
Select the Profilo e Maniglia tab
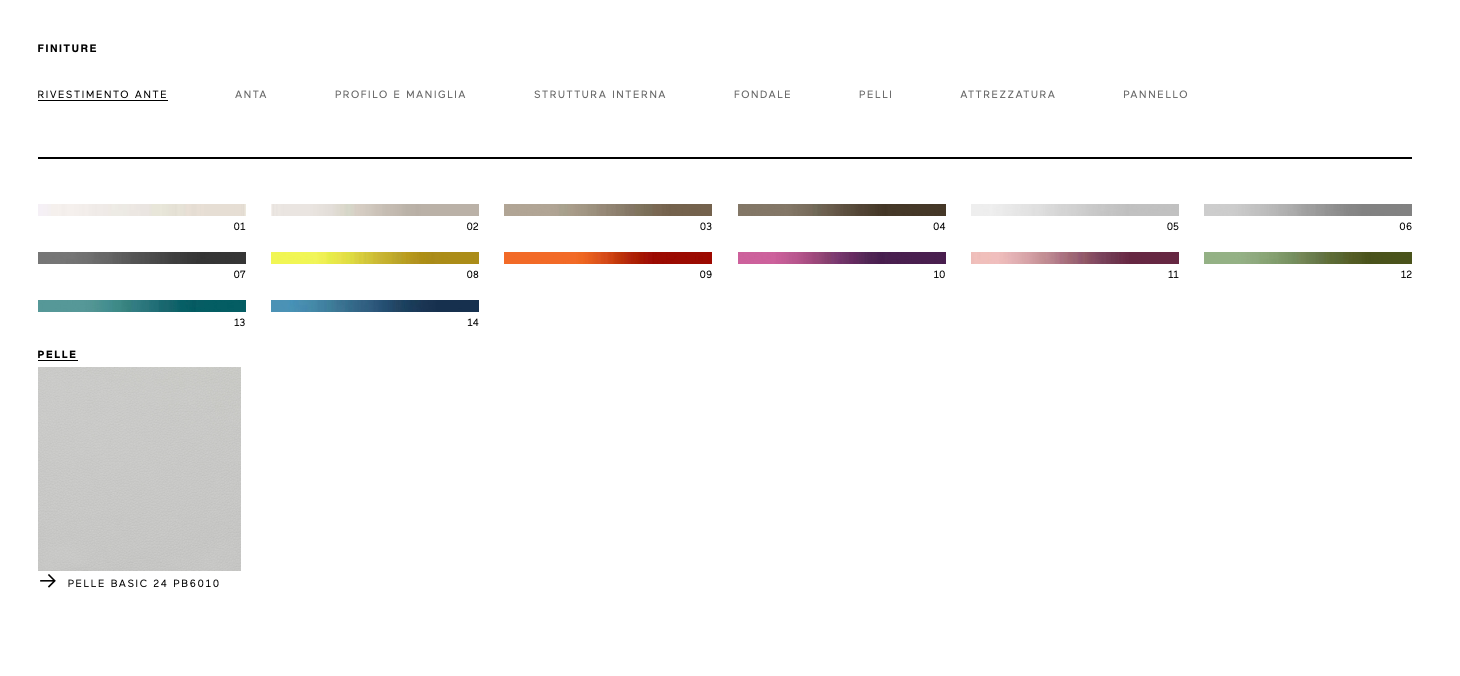(400, 95)
